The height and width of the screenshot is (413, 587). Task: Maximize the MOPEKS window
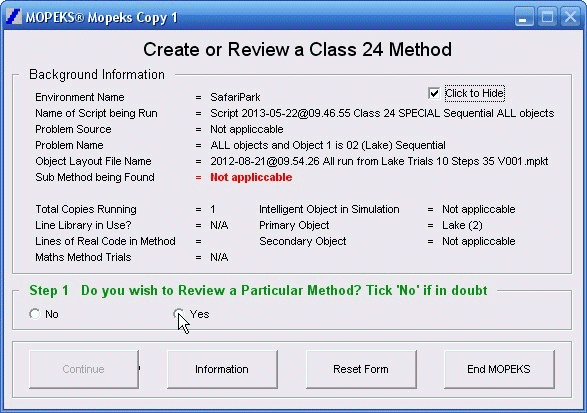tap(547, 17)
